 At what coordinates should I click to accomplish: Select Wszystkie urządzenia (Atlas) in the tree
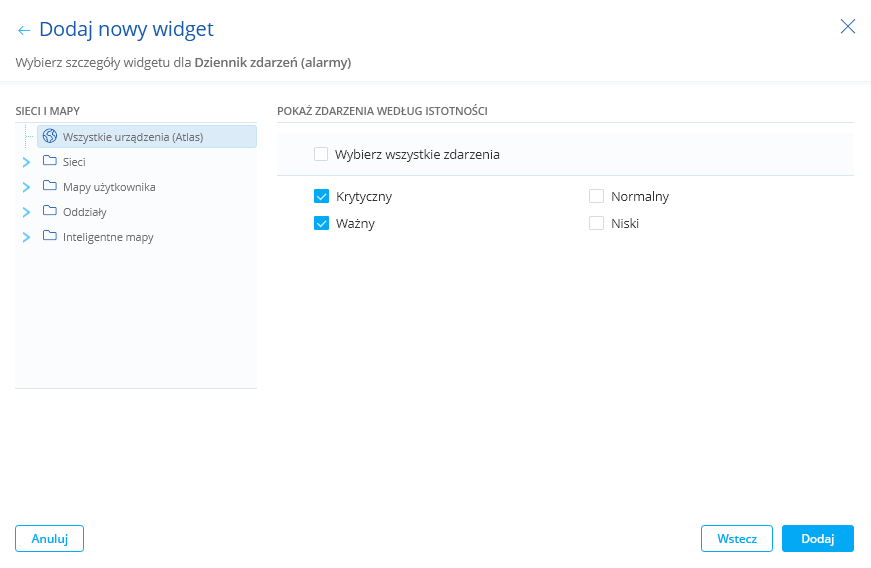pos(133,137)
